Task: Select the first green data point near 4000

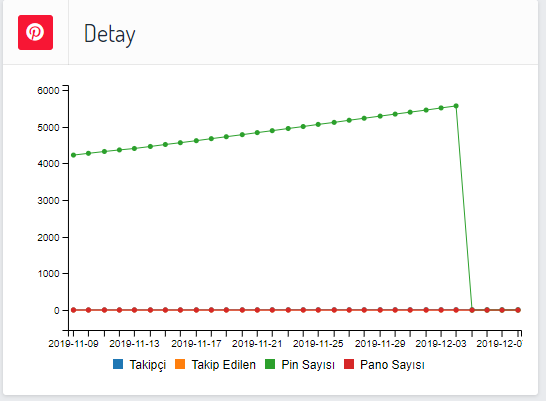Action: coord(73,155)
